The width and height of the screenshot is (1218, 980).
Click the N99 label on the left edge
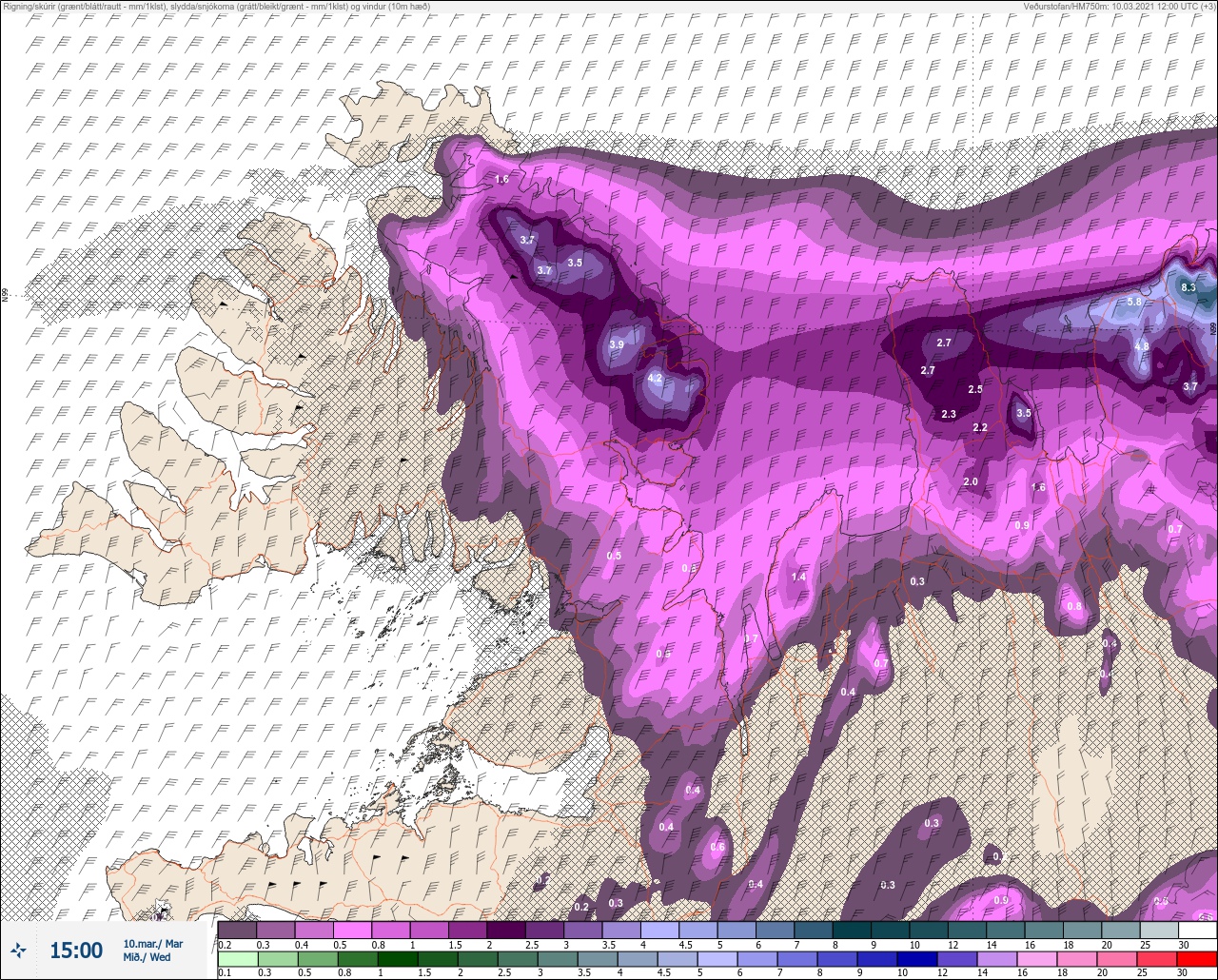(5, 296)
